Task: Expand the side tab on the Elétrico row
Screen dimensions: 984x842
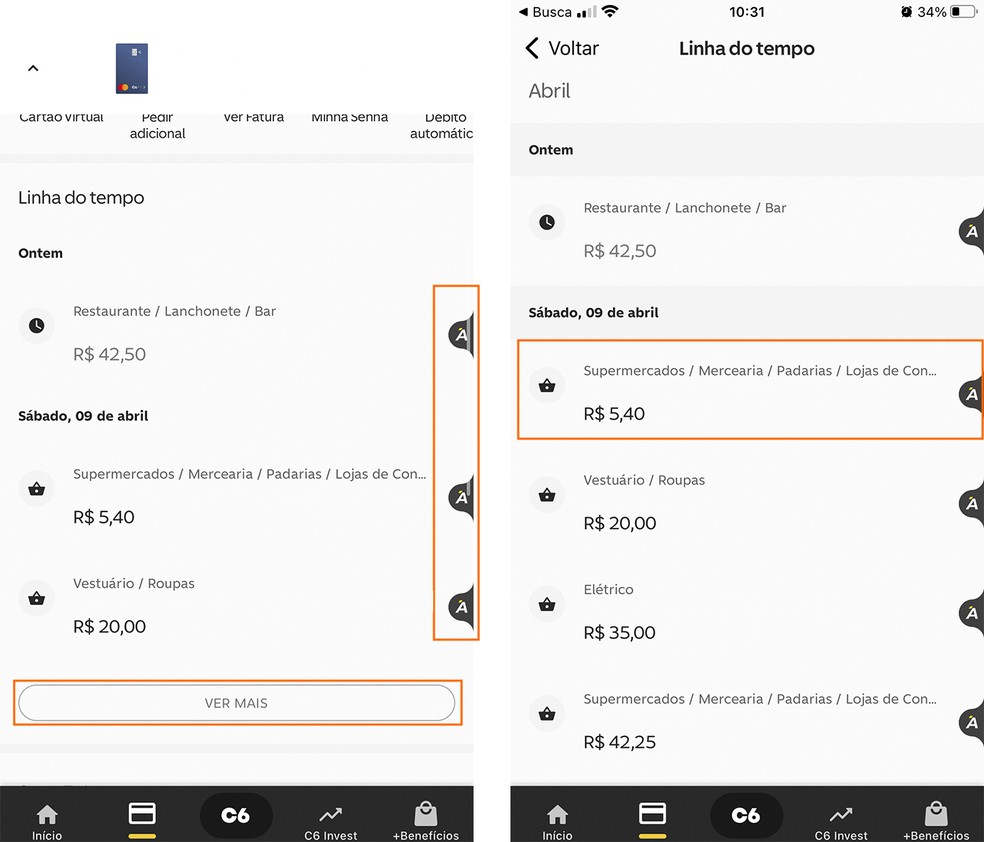Action: (x=971, y=613)
